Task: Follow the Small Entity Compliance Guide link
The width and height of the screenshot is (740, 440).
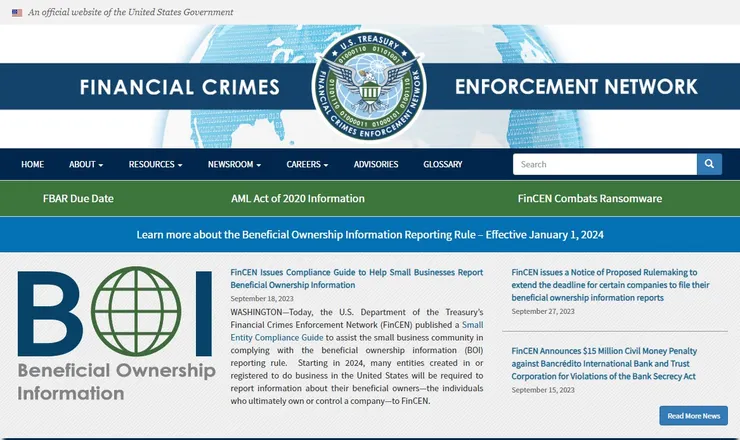Action: click(357, 331)
